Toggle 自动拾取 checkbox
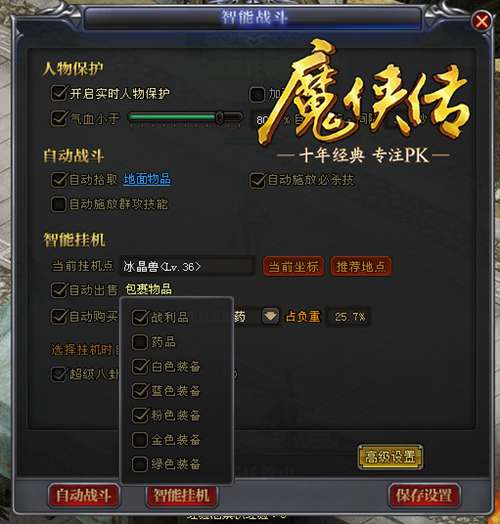 coord(59,180)
